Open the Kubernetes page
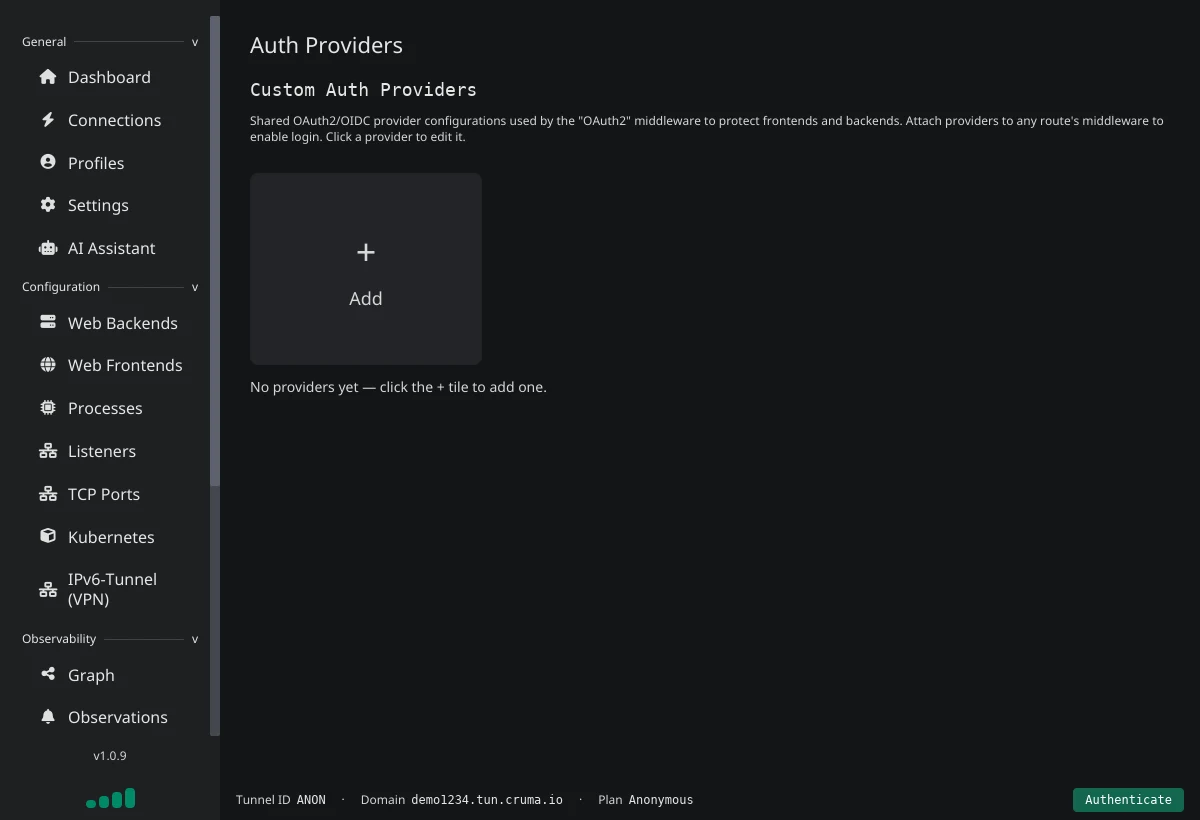 [110, 537]
